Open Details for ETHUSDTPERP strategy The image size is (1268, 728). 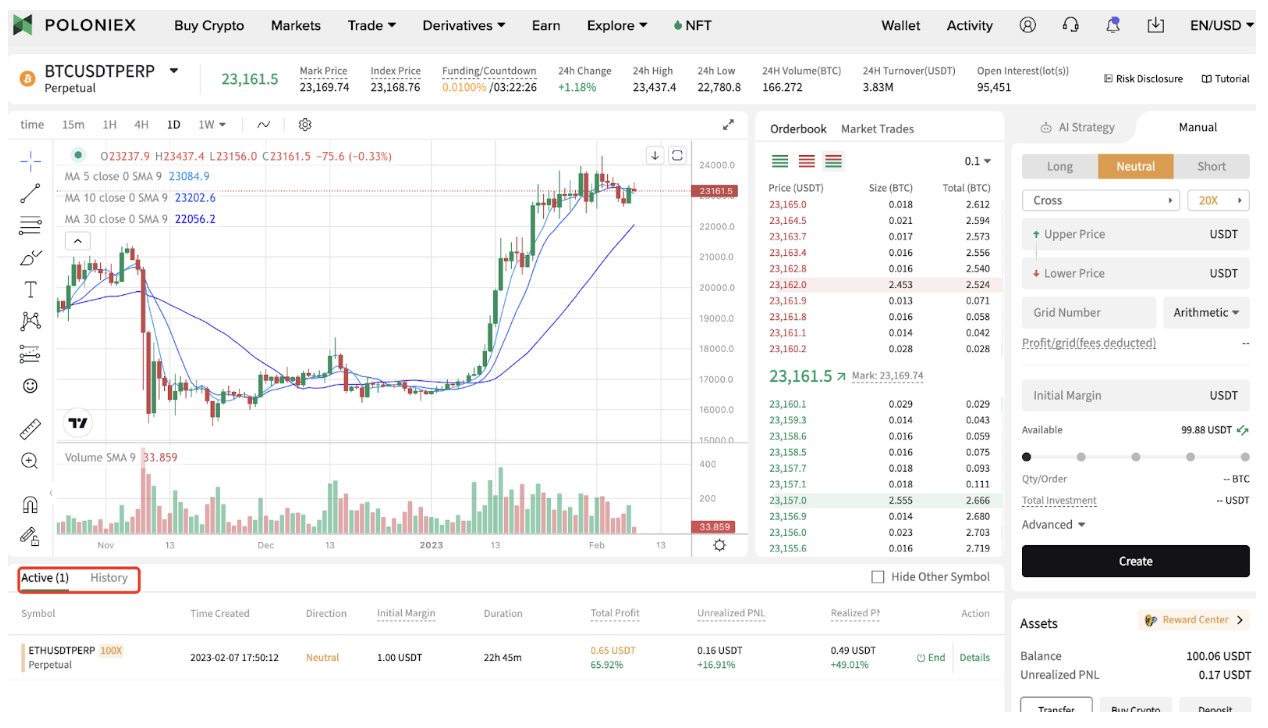[x=975, y=658]
